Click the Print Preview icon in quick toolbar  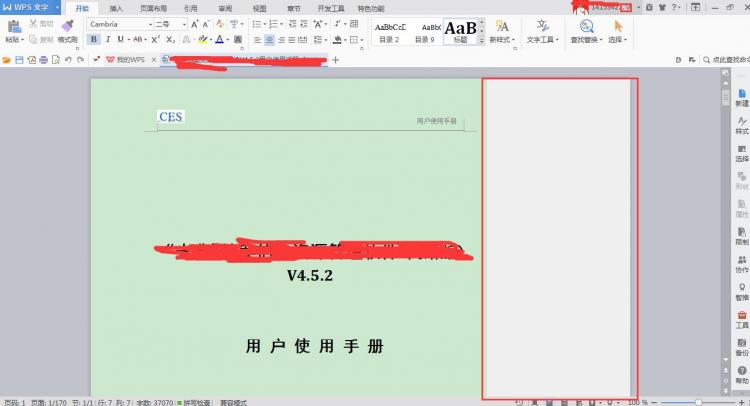[x=56, y=60]
